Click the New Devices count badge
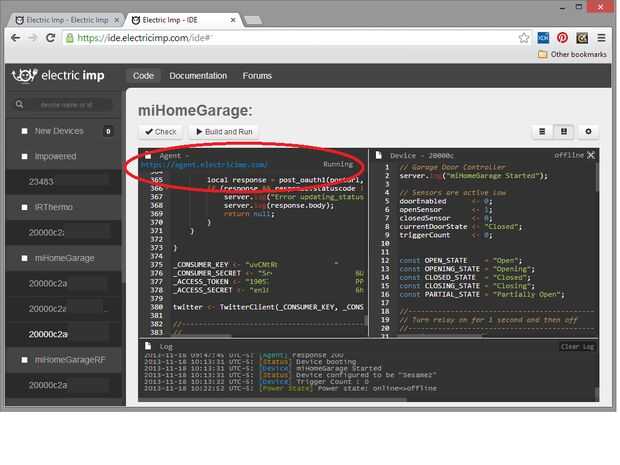Screen dimensions: 620x465 [108, 131]
